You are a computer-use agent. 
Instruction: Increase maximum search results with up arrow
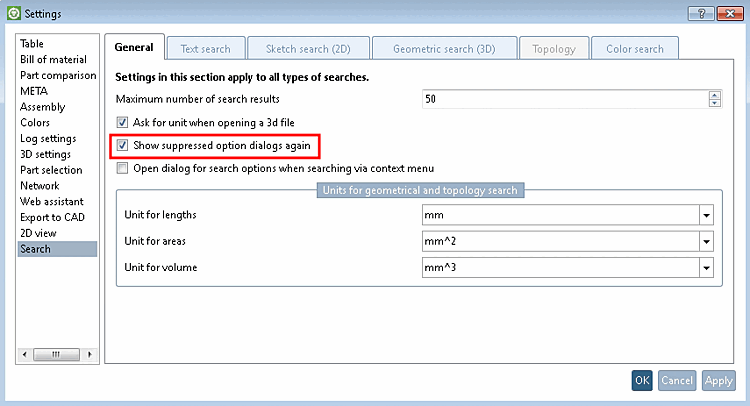click(x=715, y=95)
